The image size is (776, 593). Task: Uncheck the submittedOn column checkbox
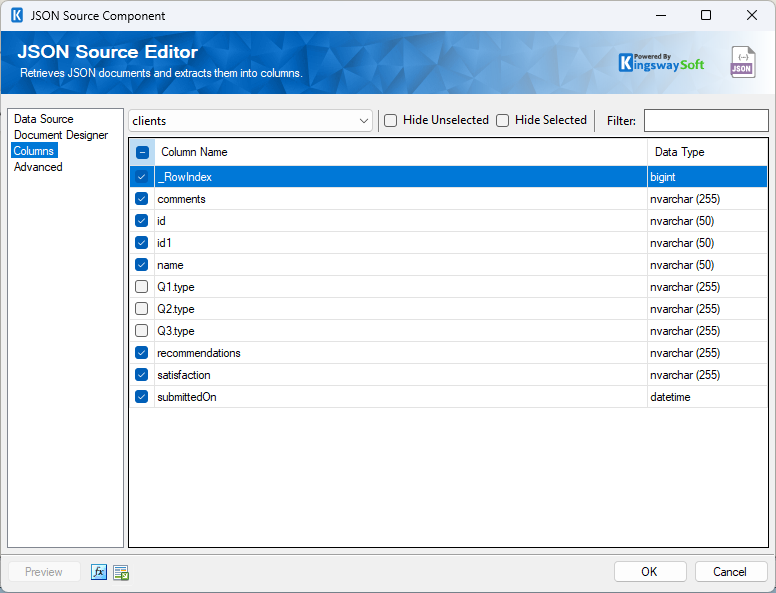tap(142, 396)
